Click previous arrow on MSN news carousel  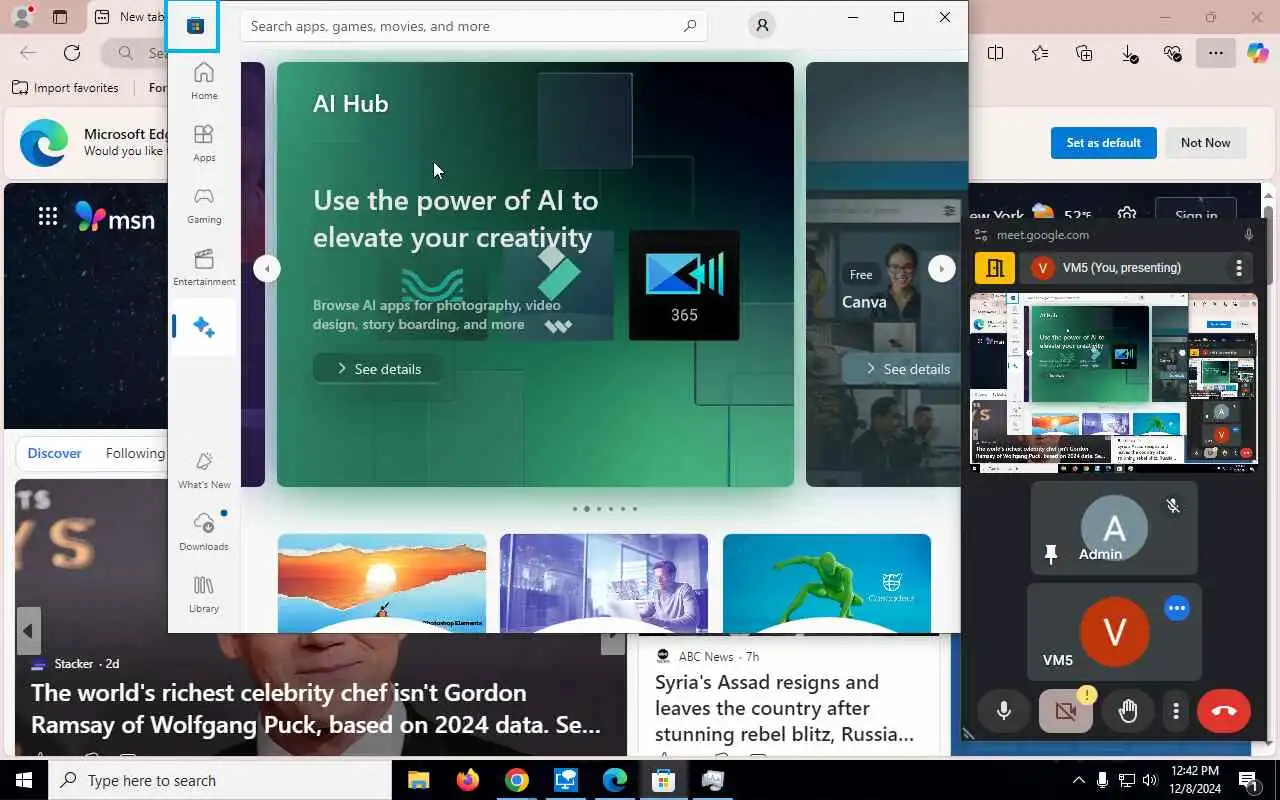point(28,631)
